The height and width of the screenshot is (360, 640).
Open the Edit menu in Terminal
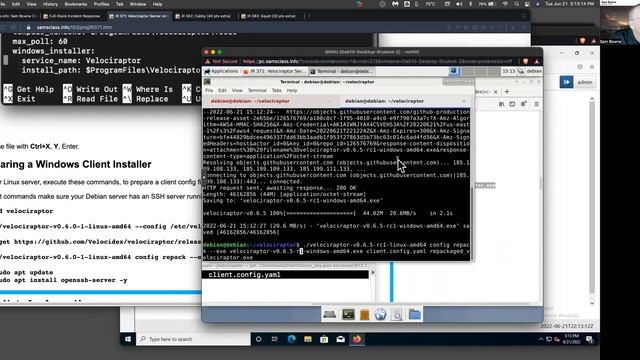click(222, 90)
